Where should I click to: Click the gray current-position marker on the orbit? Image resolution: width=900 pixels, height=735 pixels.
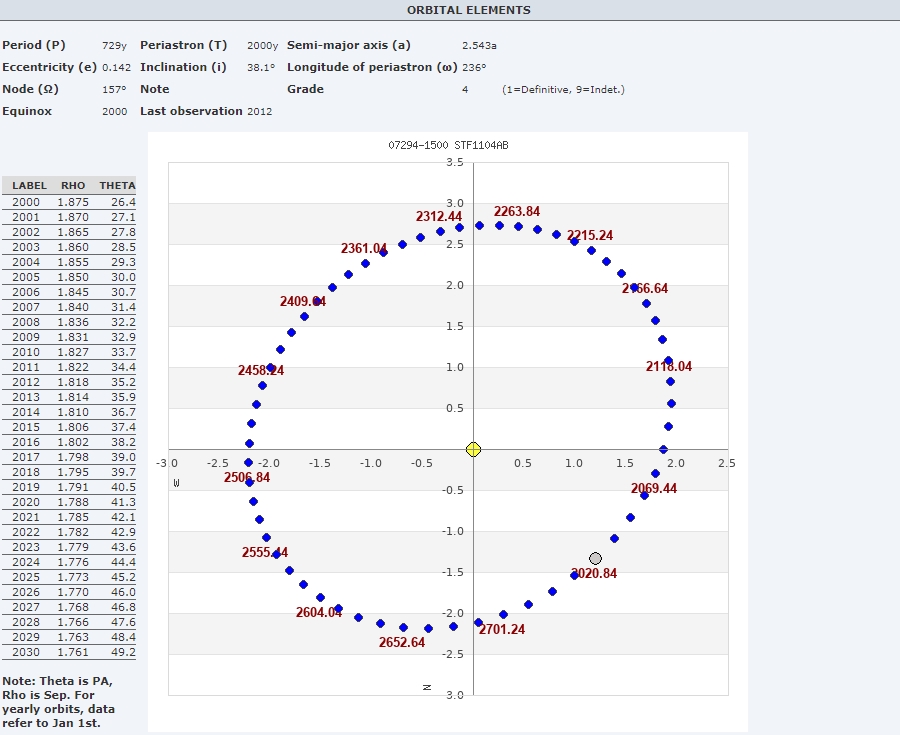point(595,558)
